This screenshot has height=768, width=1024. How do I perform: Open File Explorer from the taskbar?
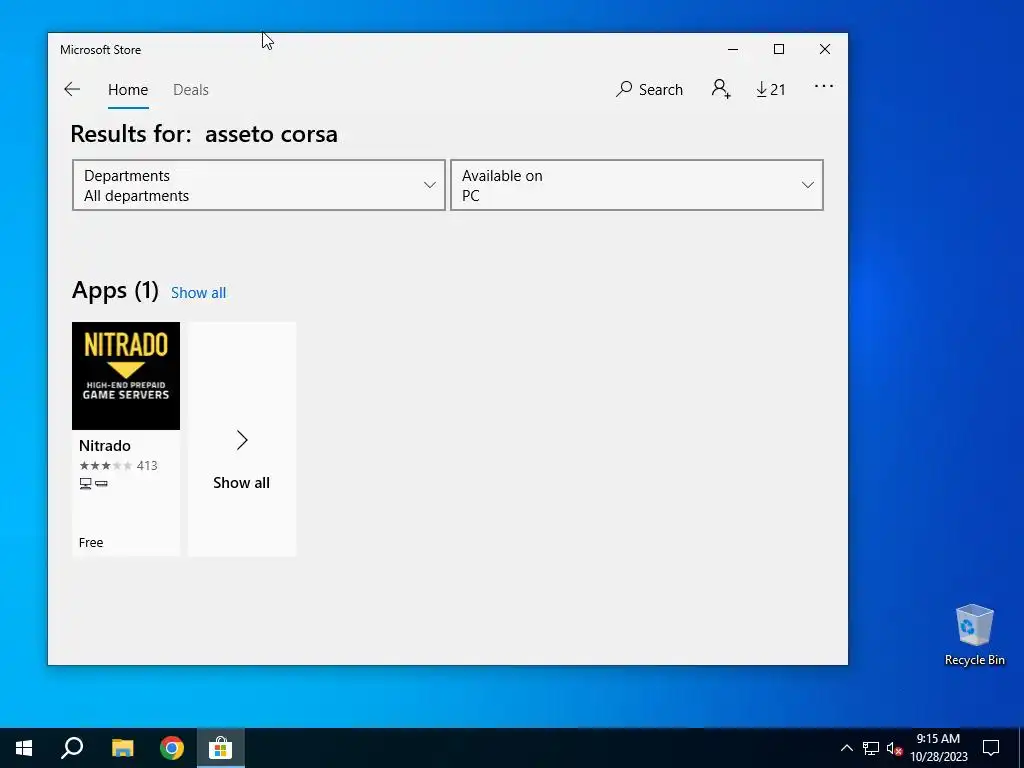[122, 748]
